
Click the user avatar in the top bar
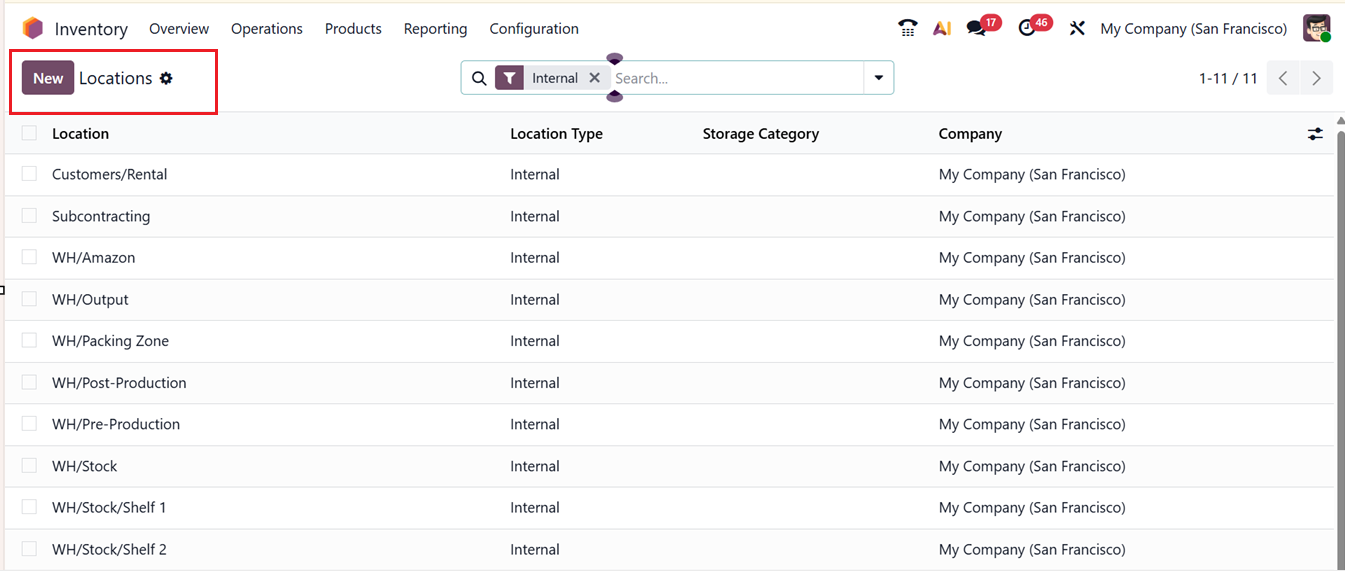[x=1316, y=28]
